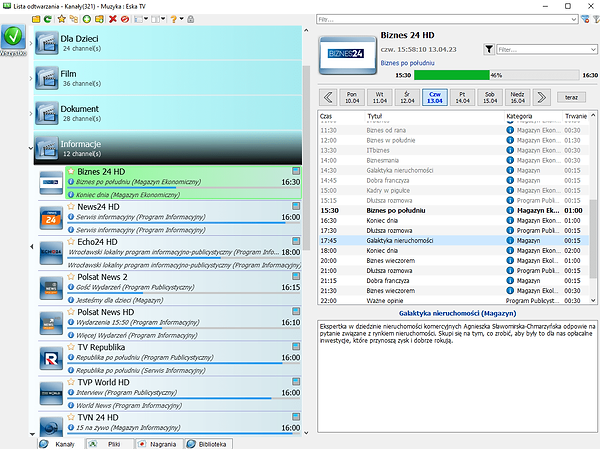The height and width of the screenshot is (449, 600).
Task: Switch to the Kanały tab
Action: (60, 444)
